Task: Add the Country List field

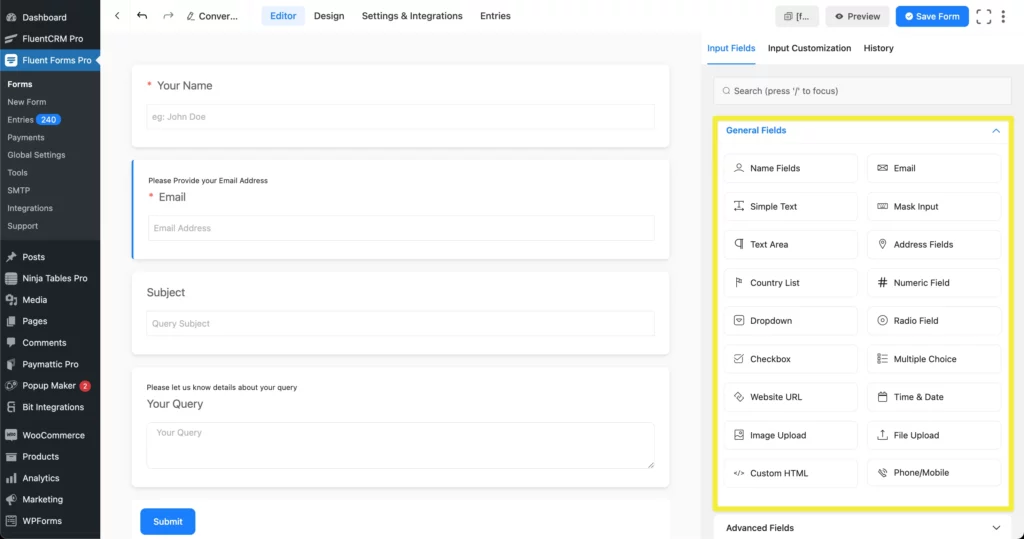Action: click(790, 283)
